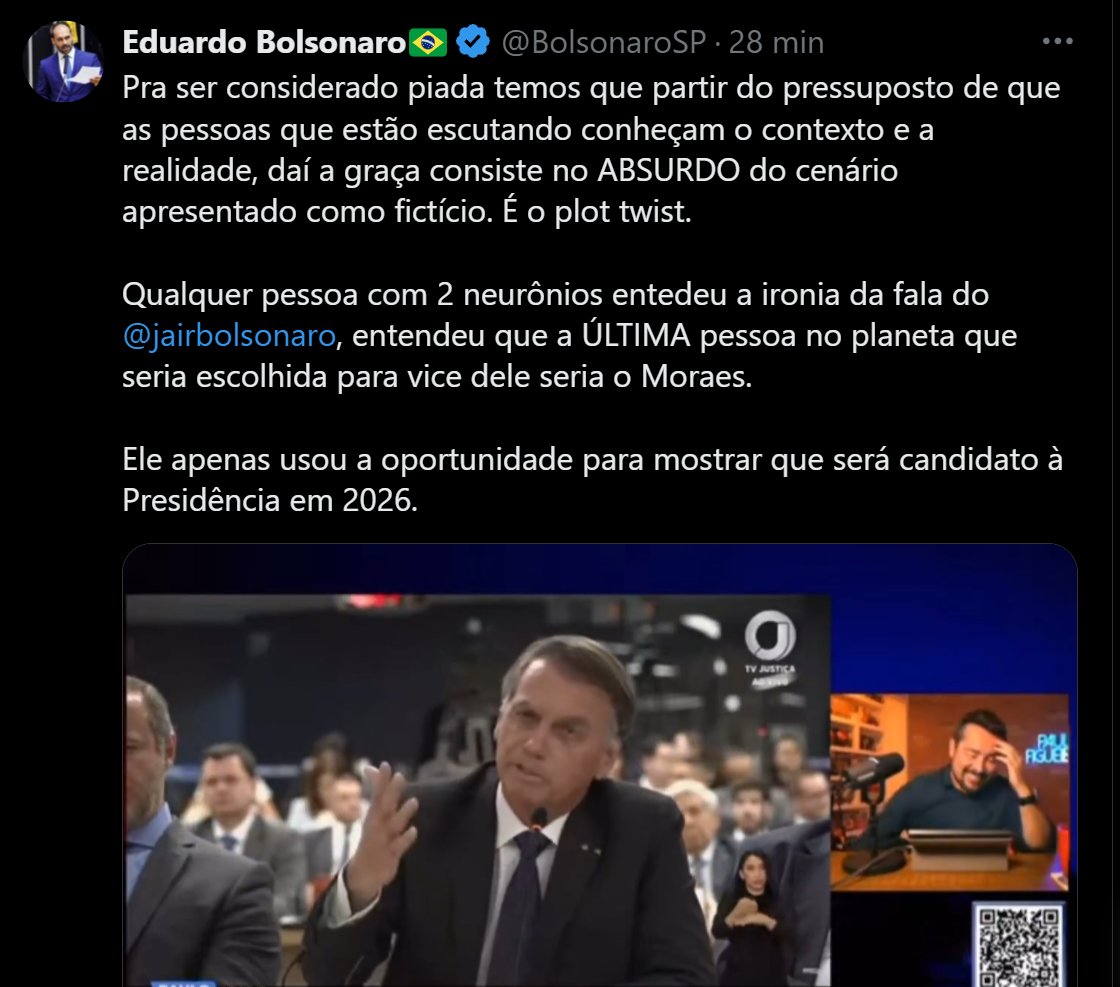1120x987 pixels.
Task: Click the QR code in the video
Action: (1019, 946)
